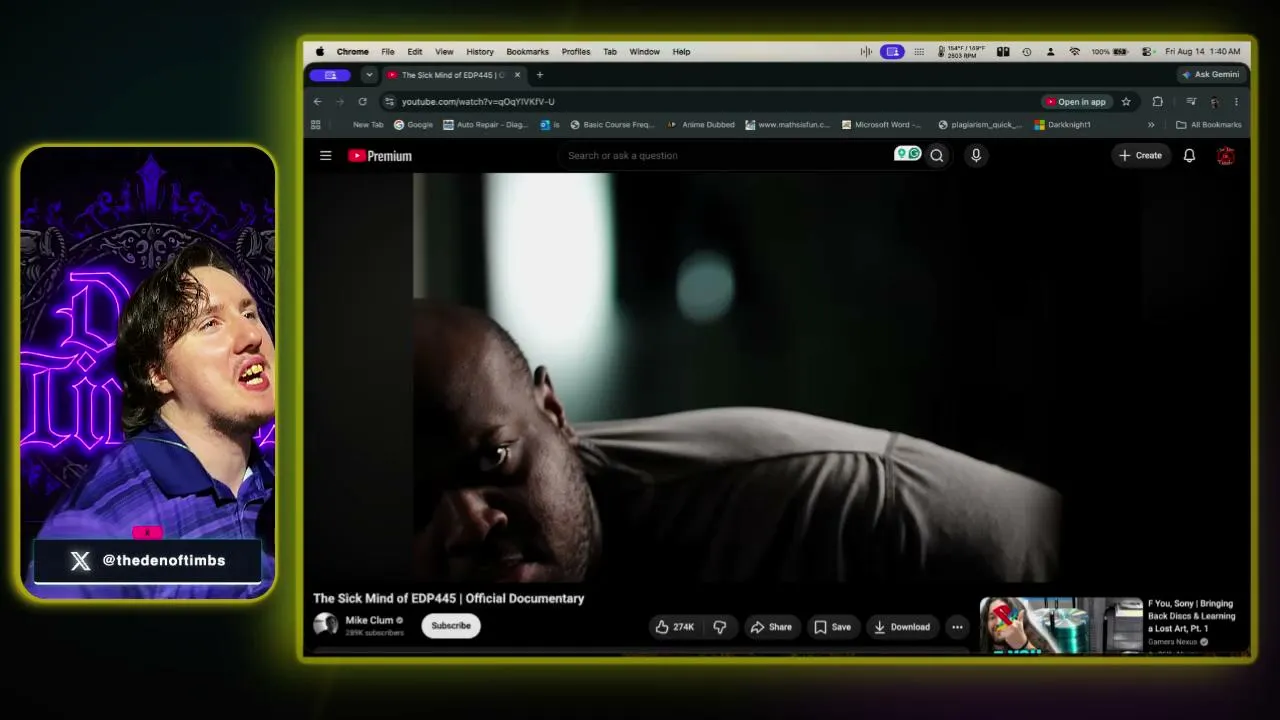Subscribe to Mike Clum
1280x720 pixels.
click(x=451, y=626)
